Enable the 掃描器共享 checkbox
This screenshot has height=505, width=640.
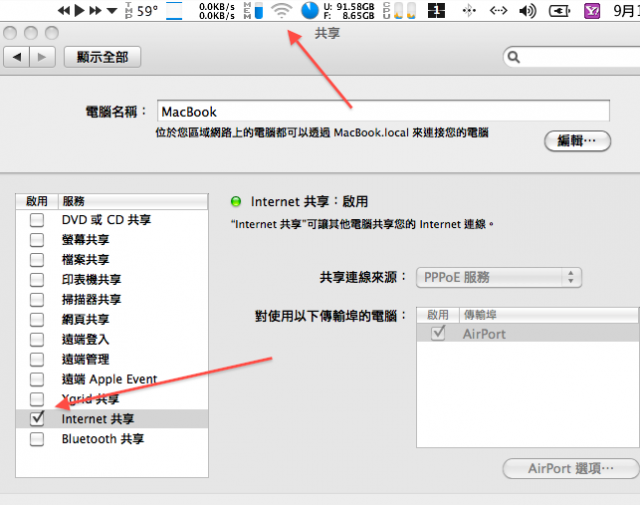37,300
